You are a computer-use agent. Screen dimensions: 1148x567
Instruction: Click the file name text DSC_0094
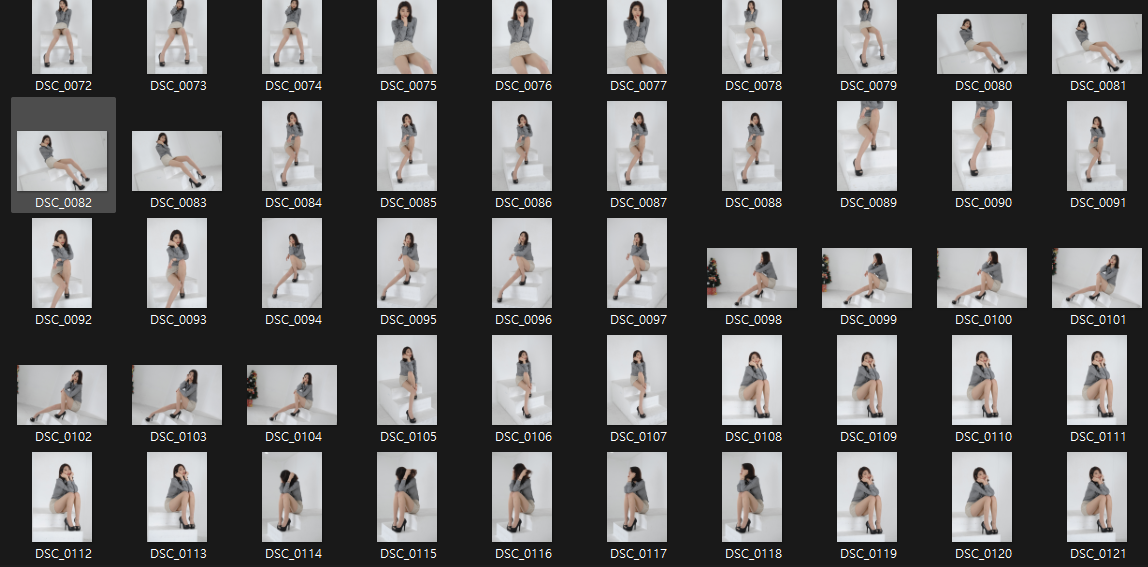(294, 320)
